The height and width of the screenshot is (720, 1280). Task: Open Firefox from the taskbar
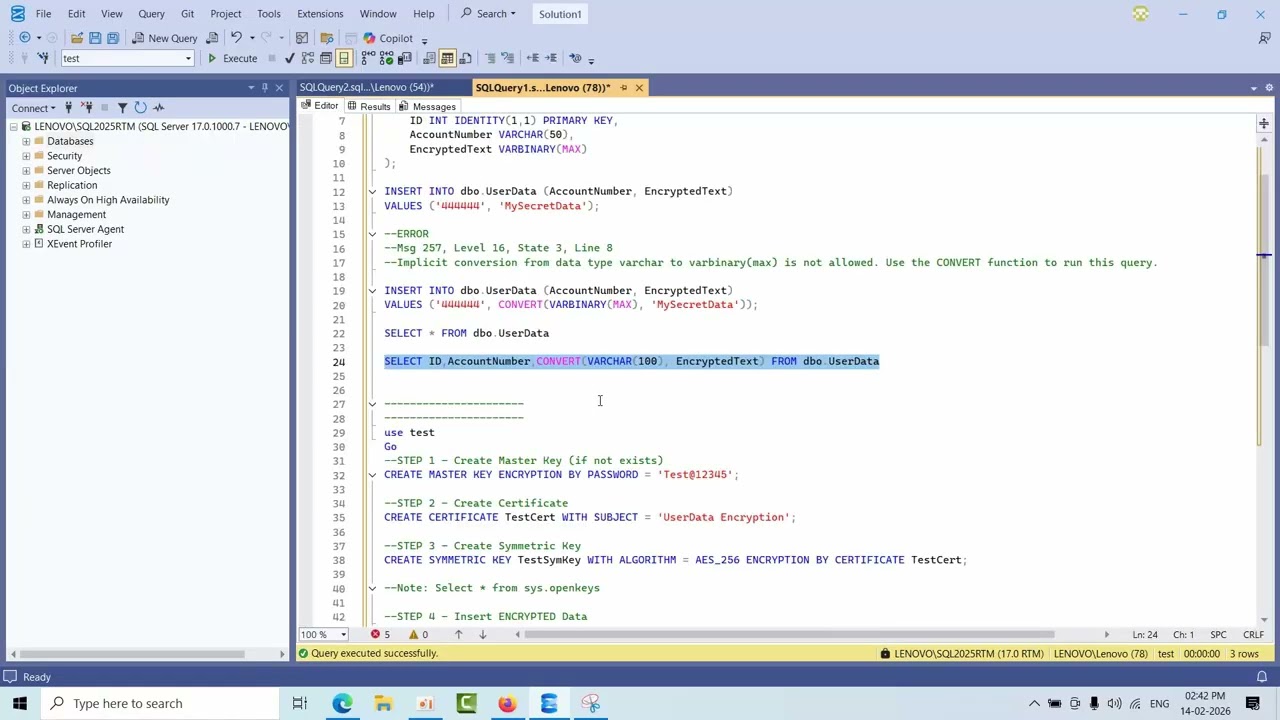click(508, 703)
